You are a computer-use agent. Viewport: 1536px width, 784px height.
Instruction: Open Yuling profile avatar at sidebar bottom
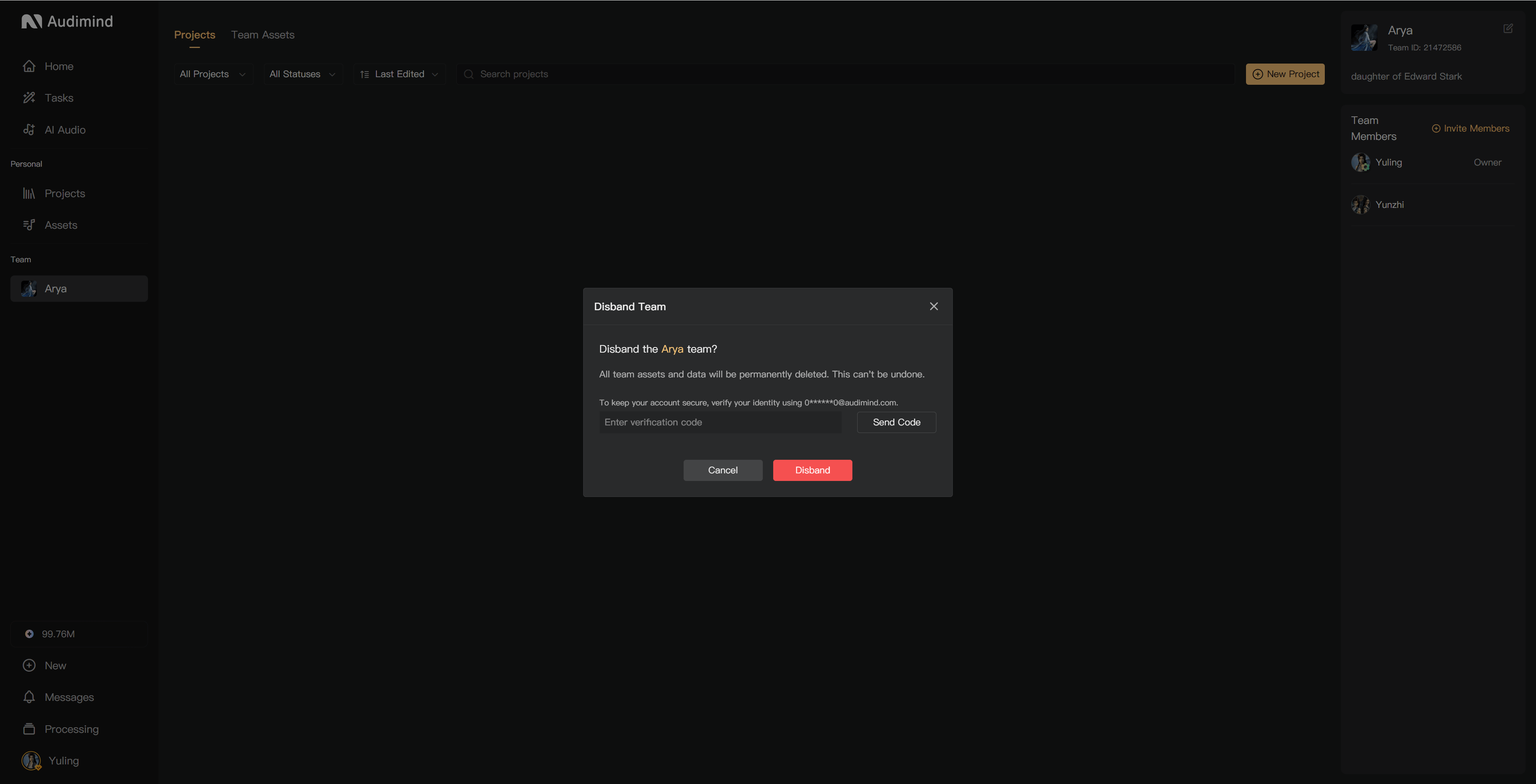tap(31, 761)
